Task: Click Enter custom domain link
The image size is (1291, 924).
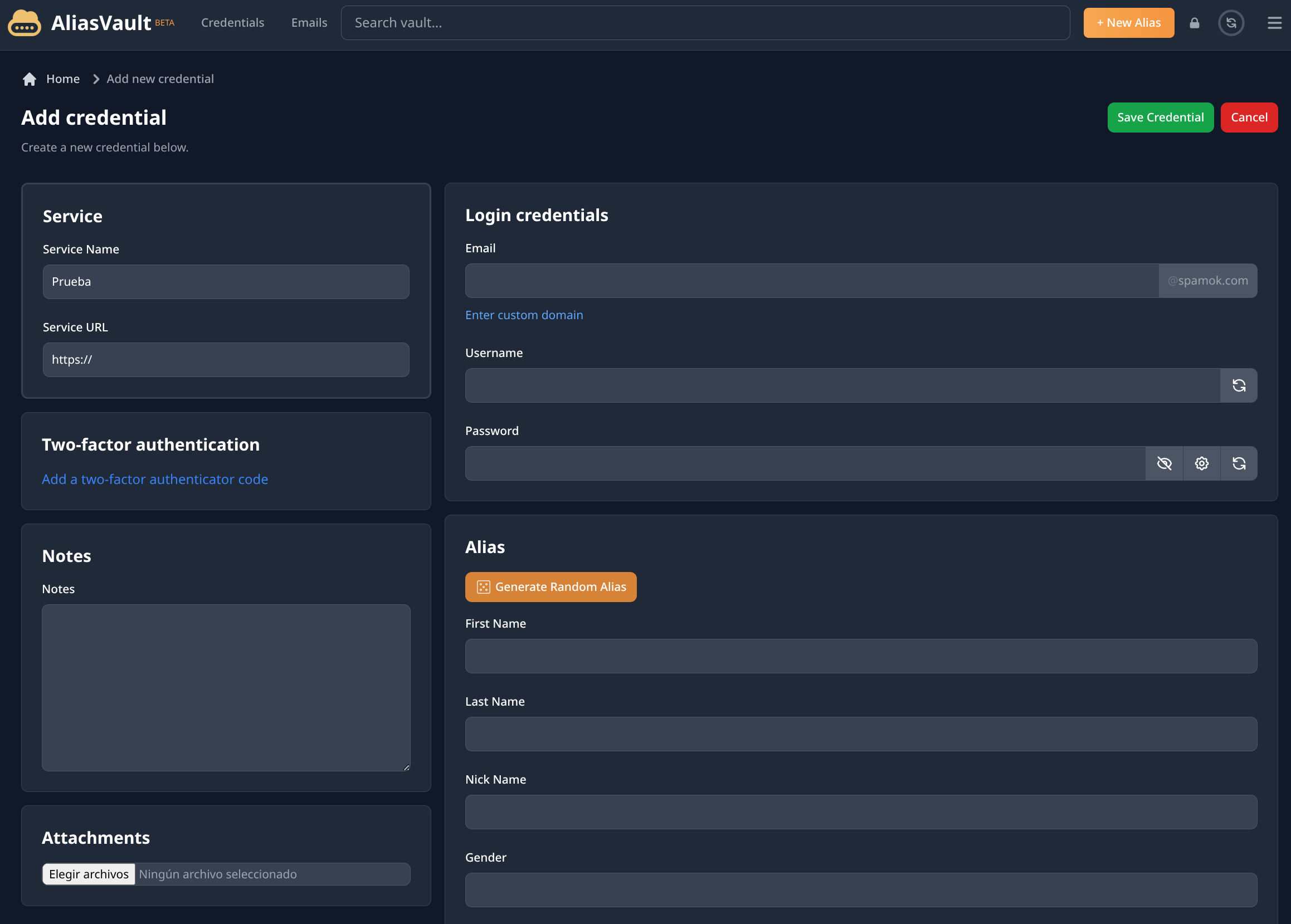Action: click(524, 315)
